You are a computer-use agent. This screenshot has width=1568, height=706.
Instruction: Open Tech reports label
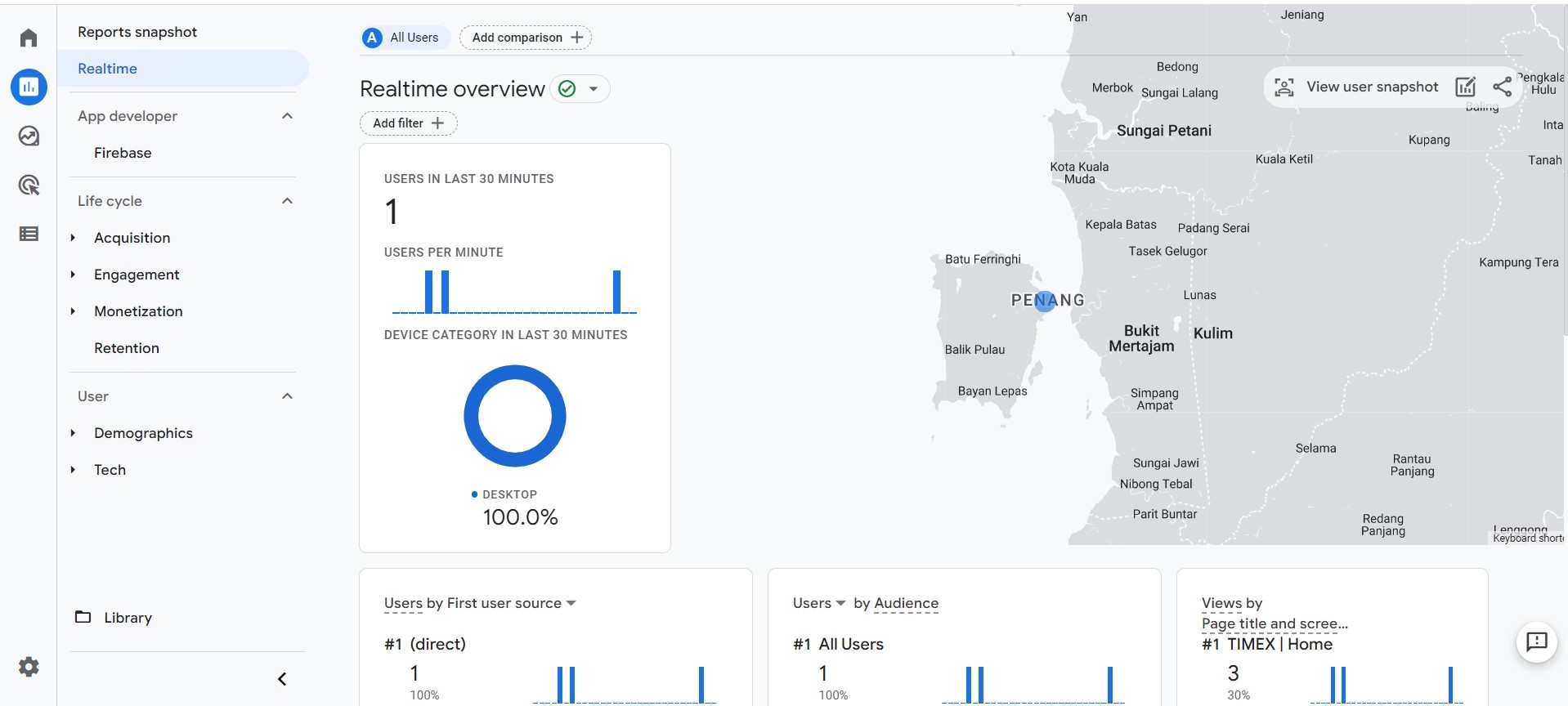(x=110, y=470)
